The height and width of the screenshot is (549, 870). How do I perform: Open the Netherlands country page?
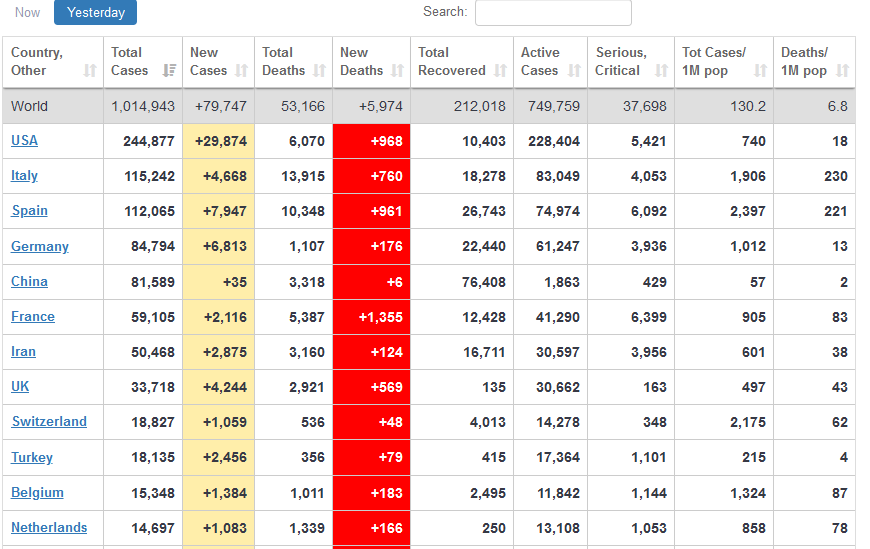[49, 528]
